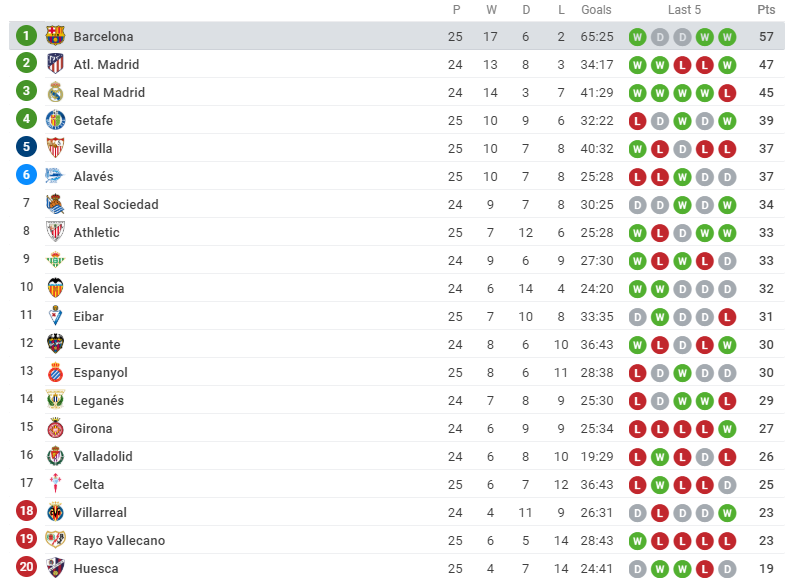Click the Getafe team badge
Image resolution: width=789 pixels, height=578 pixels.
[55, 120]
